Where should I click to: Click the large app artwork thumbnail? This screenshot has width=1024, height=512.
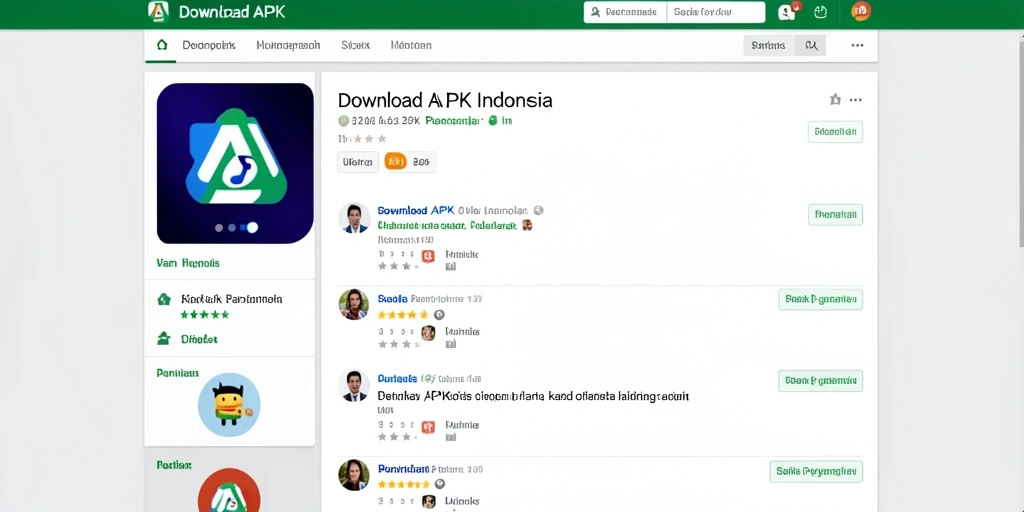pos(235,163)
